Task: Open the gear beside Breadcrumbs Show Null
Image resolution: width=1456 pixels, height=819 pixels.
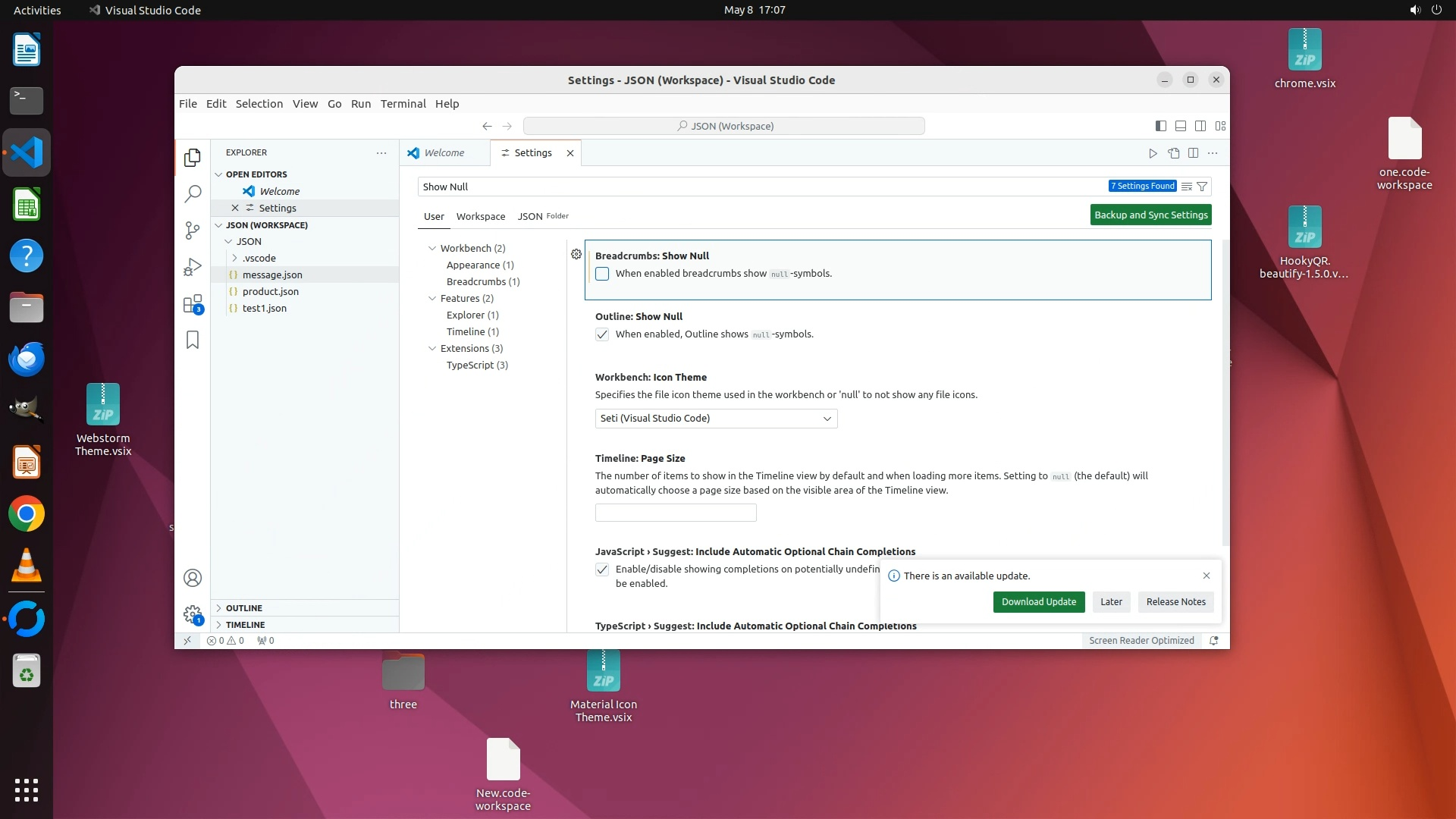Action: (576, 255)
